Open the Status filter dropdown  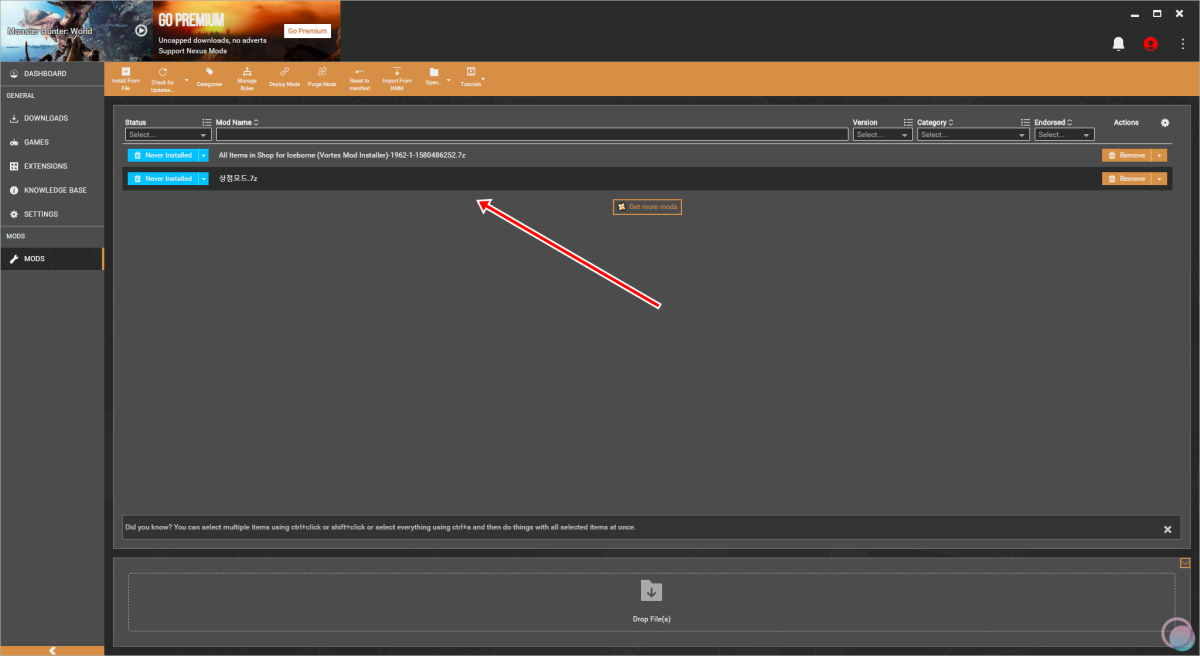[168, 134]
